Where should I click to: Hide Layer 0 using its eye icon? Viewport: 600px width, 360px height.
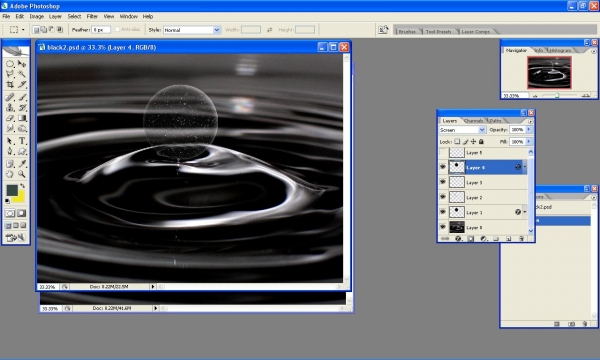[x=443, y=227]
